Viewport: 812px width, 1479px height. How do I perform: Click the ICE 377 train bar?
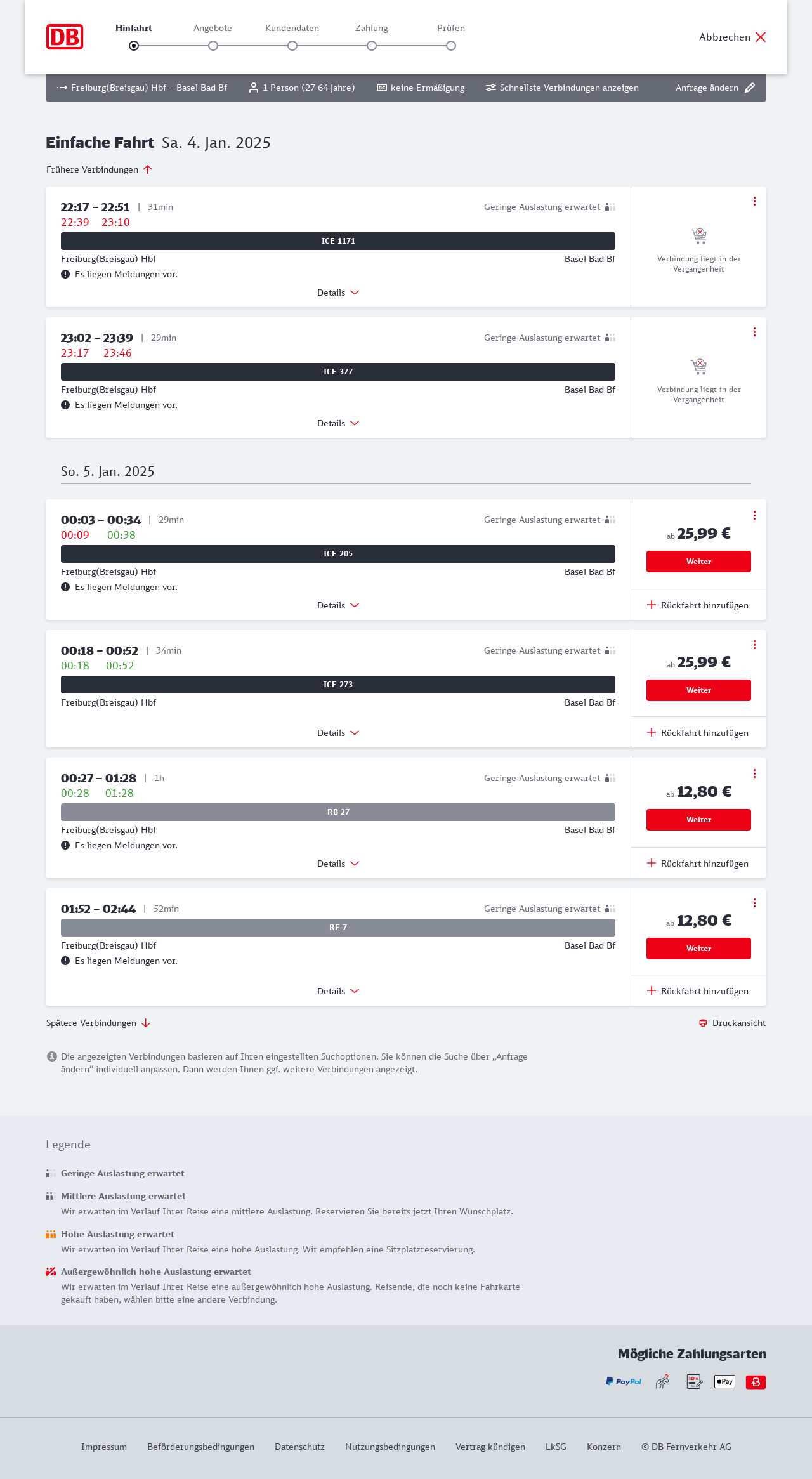(x=338, y=372)
